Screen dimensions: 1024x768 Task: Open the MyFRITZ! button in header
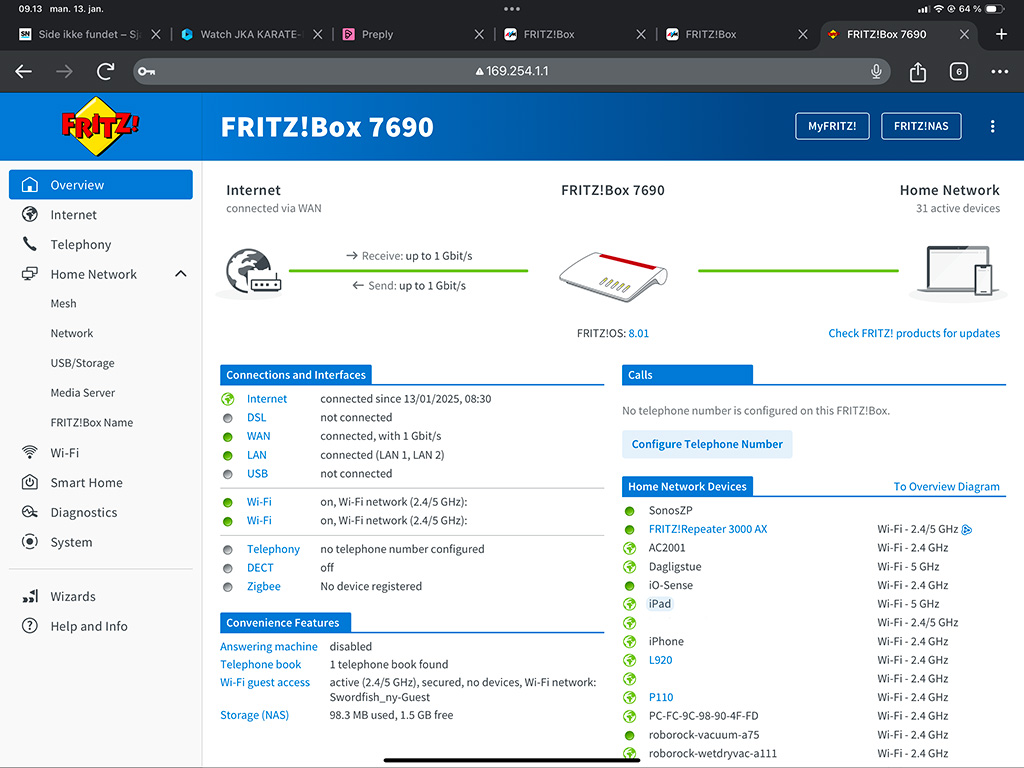[x=831, y=127]
